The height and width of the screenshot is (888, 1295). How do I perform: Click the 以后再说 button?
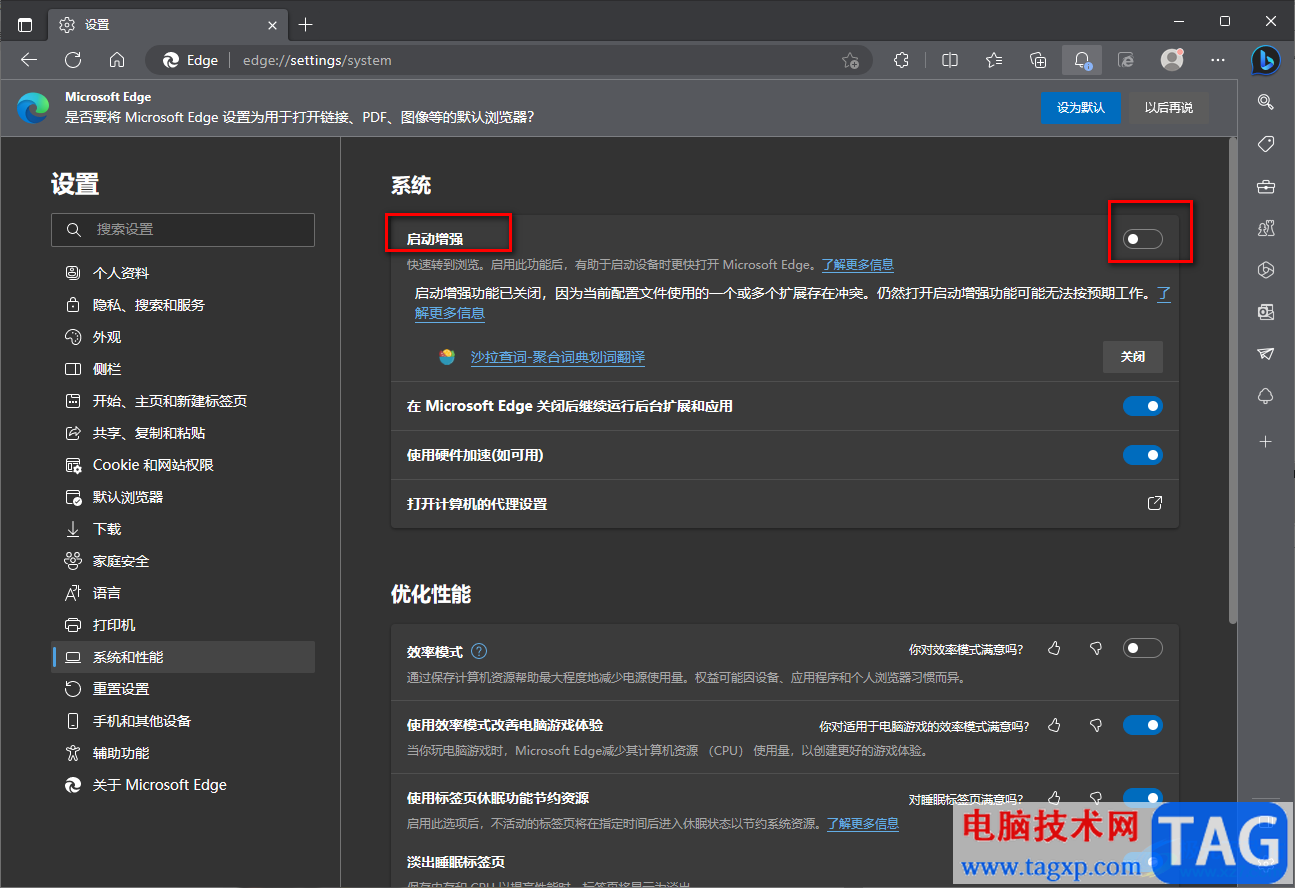pos(1169,107)
